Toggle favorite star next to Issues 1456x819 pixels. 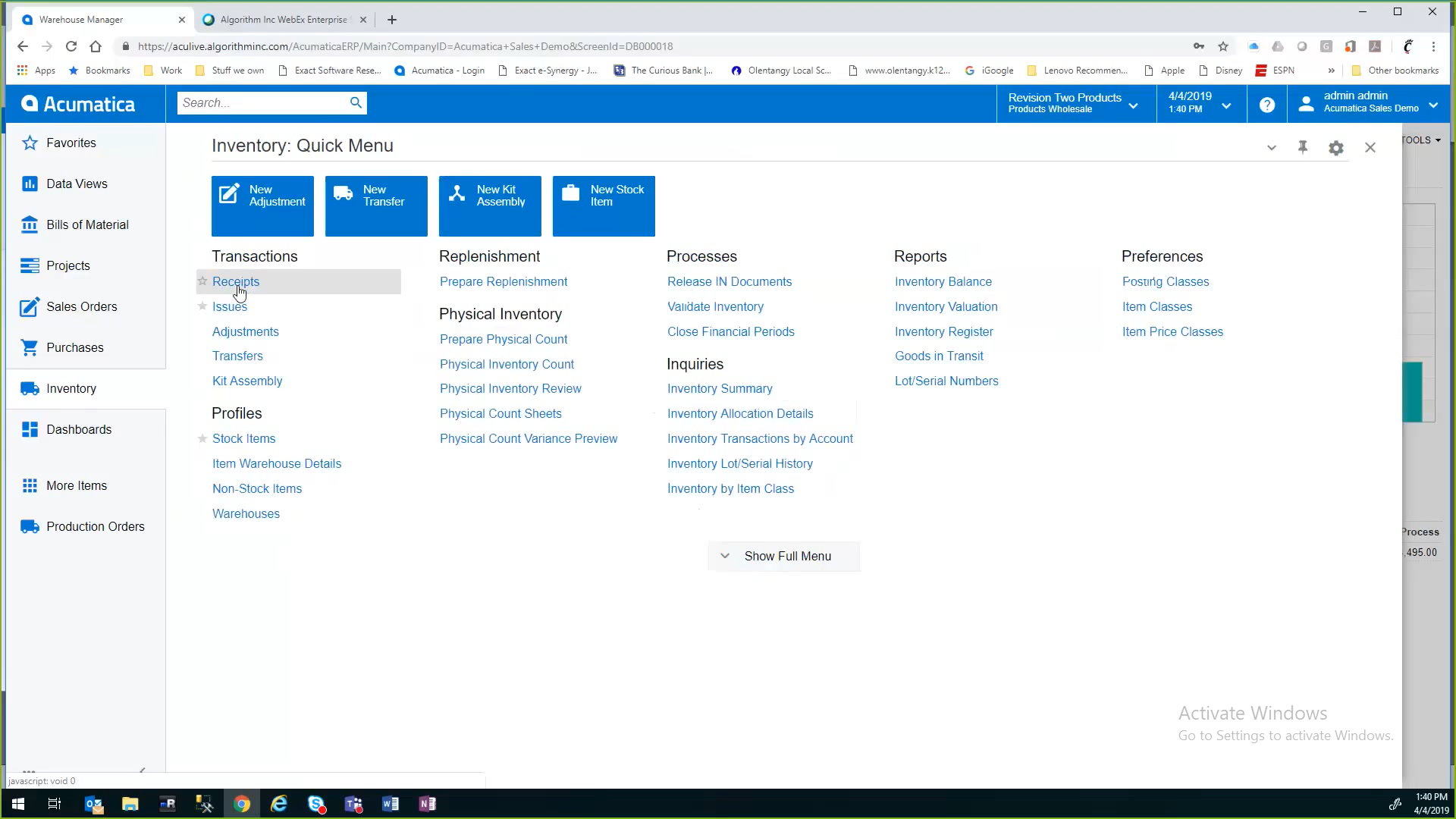202,306
